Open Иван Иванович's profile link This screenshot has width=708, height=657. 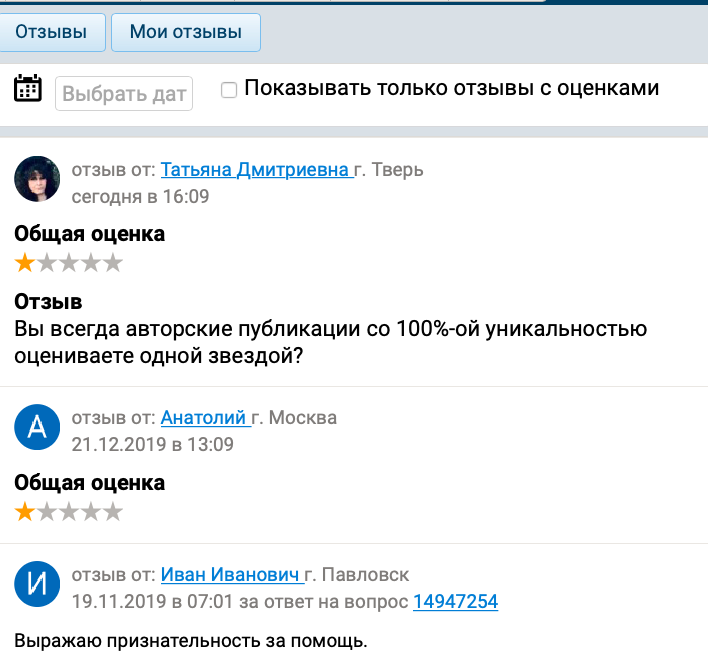point(230,575)
